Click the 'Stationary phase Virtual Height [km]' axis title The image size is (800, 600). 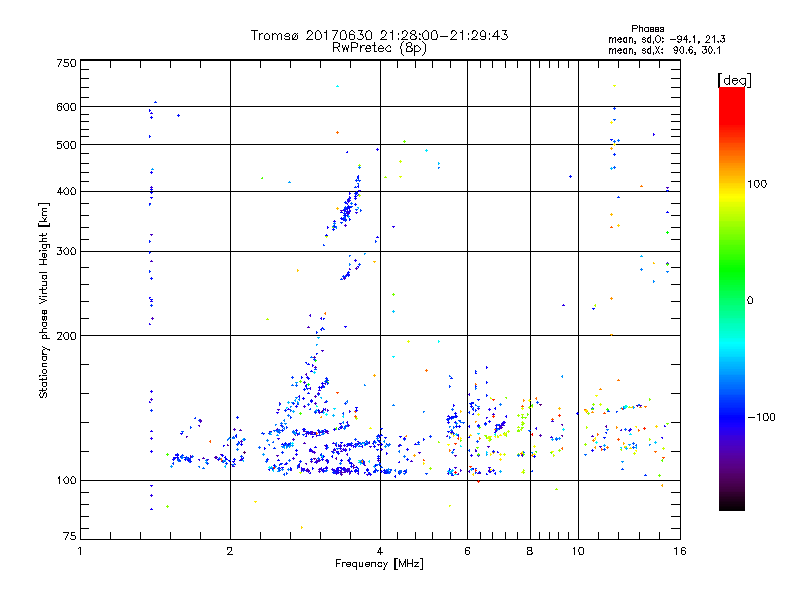pyautogui.click(x=44, y=301)
